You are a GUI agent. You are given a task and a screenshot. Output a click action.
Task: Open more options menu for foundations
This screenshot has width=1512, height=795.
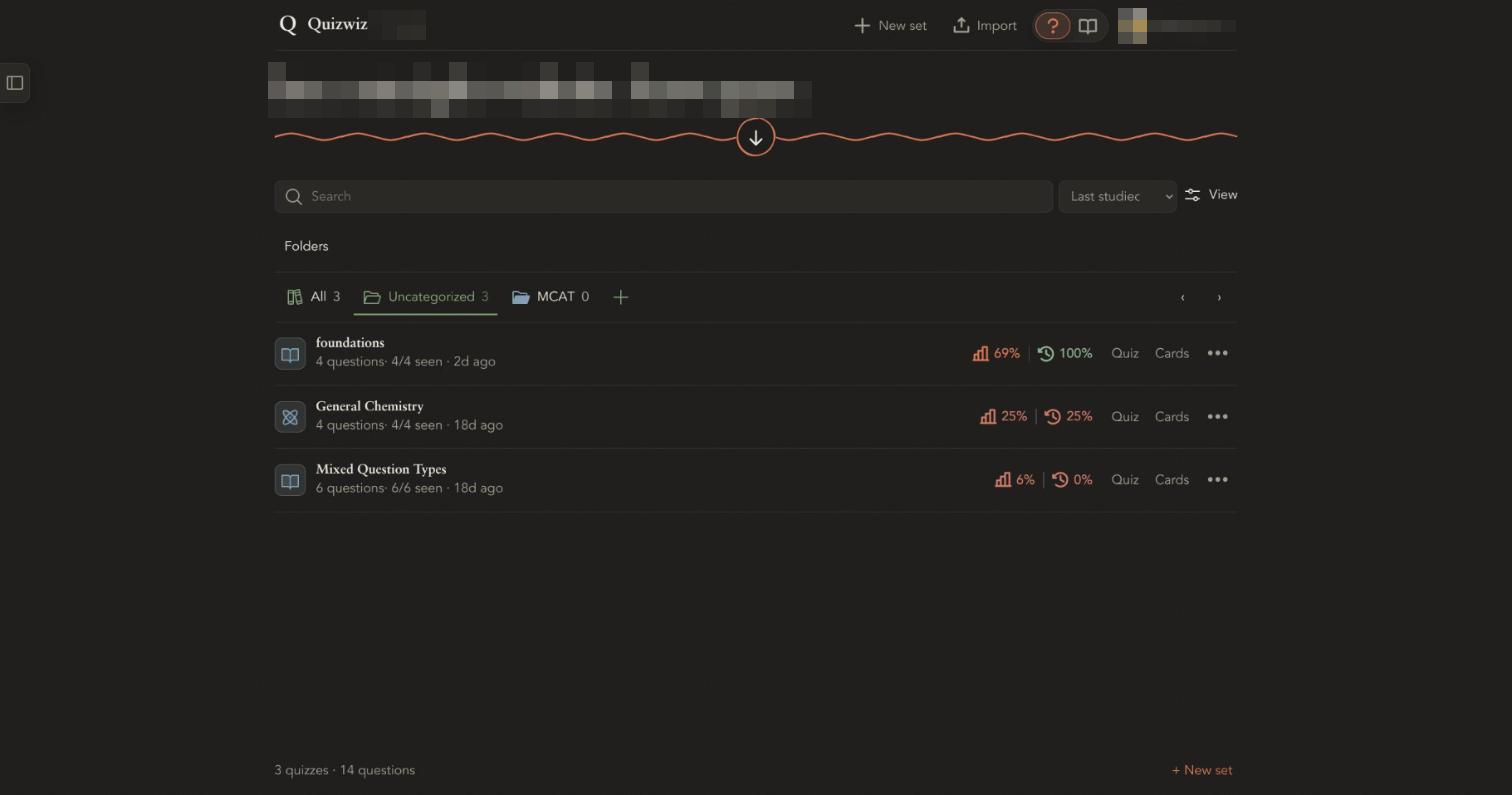pyautogui.click(x=1217, y=353)
